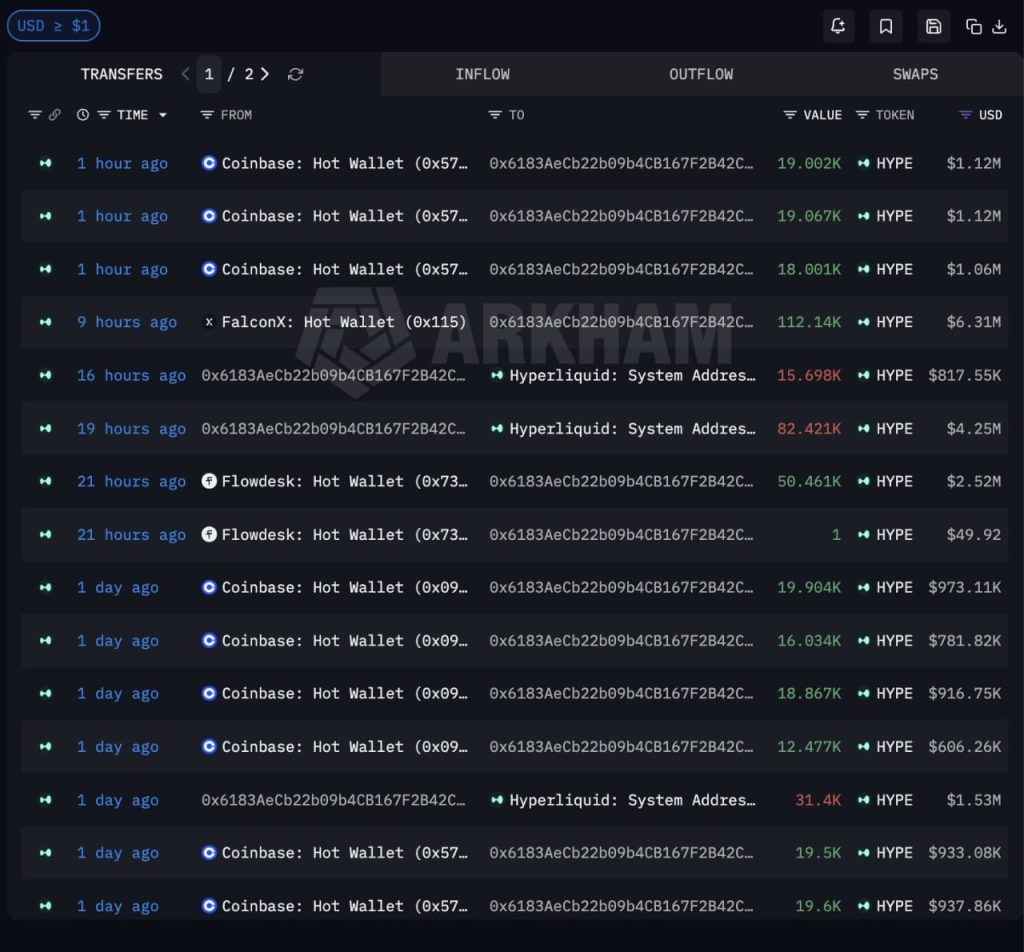
Task: Click the "9 hours ago" timestamp
Action: tap(127, 322)
